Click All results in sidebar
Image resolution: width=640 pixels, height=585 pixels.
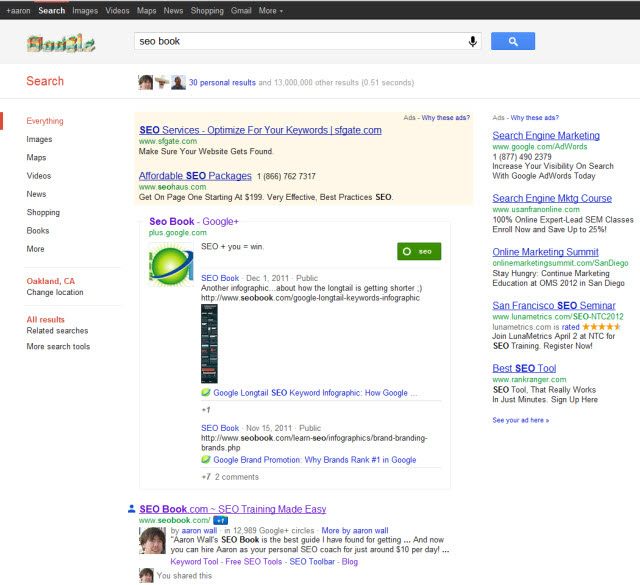46,320
